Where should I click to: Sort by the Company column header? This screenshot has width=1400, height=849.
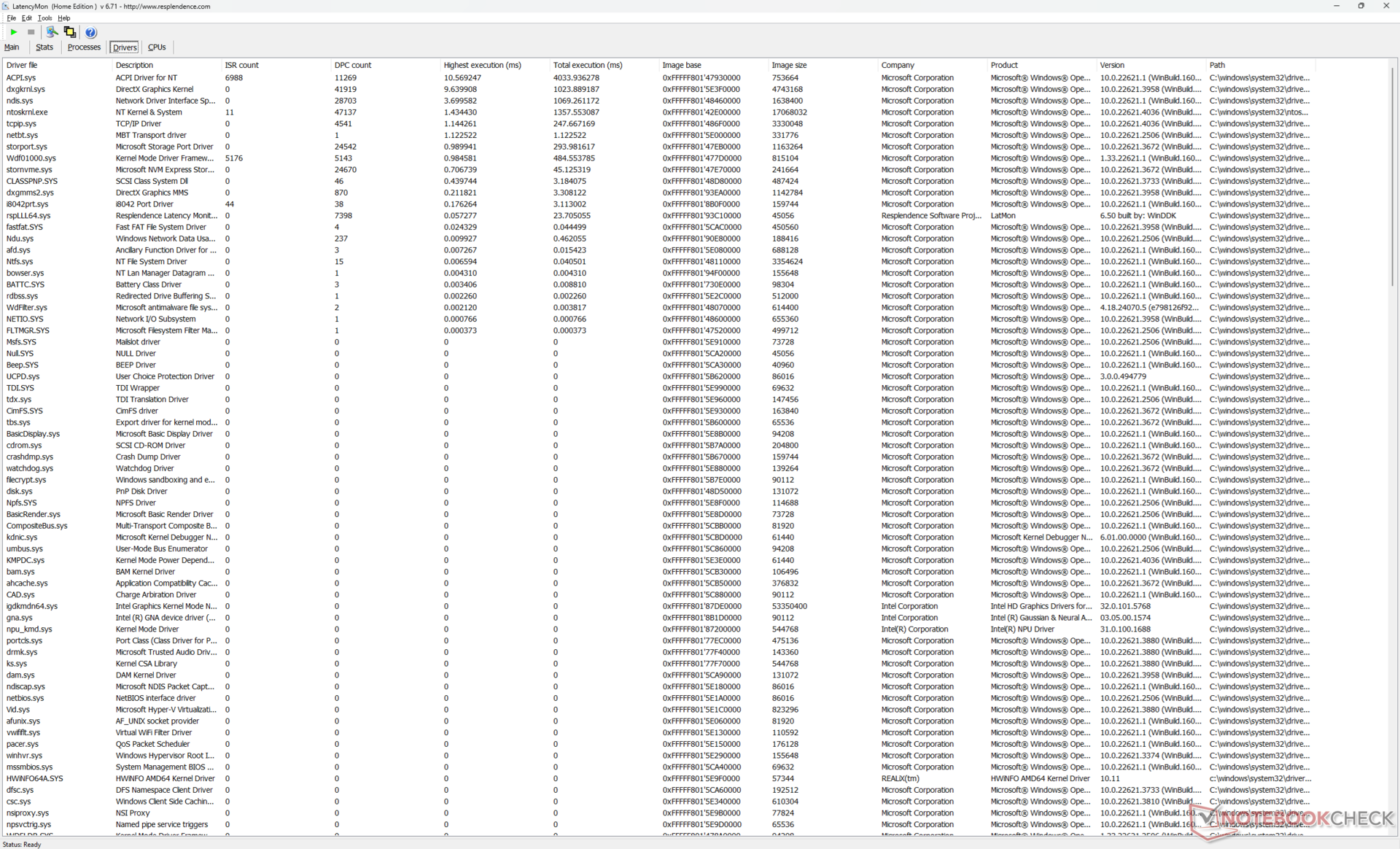point(933,65)
